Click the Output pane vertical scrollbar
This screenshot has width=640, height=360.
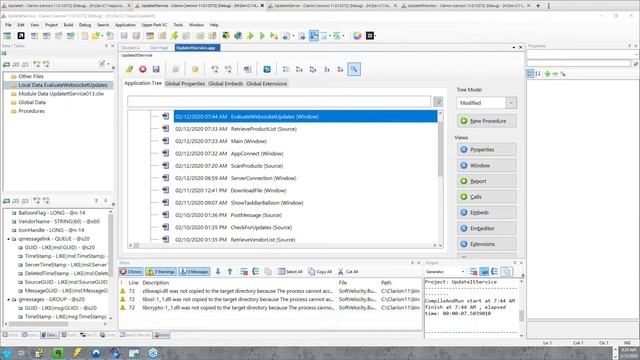(521, 315)
